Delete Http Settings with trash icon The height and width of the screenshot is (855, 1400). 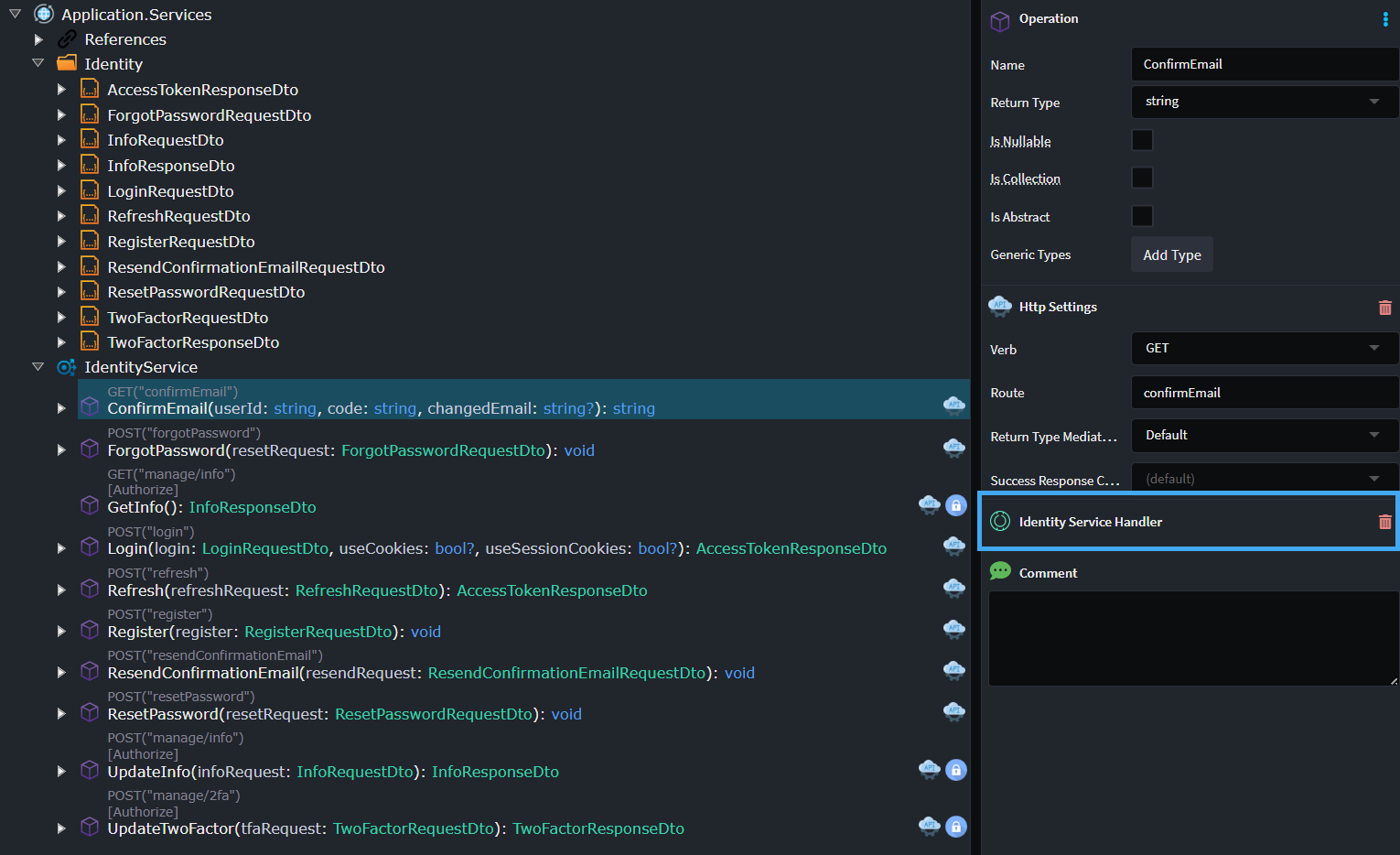[x=1384, y=308]
